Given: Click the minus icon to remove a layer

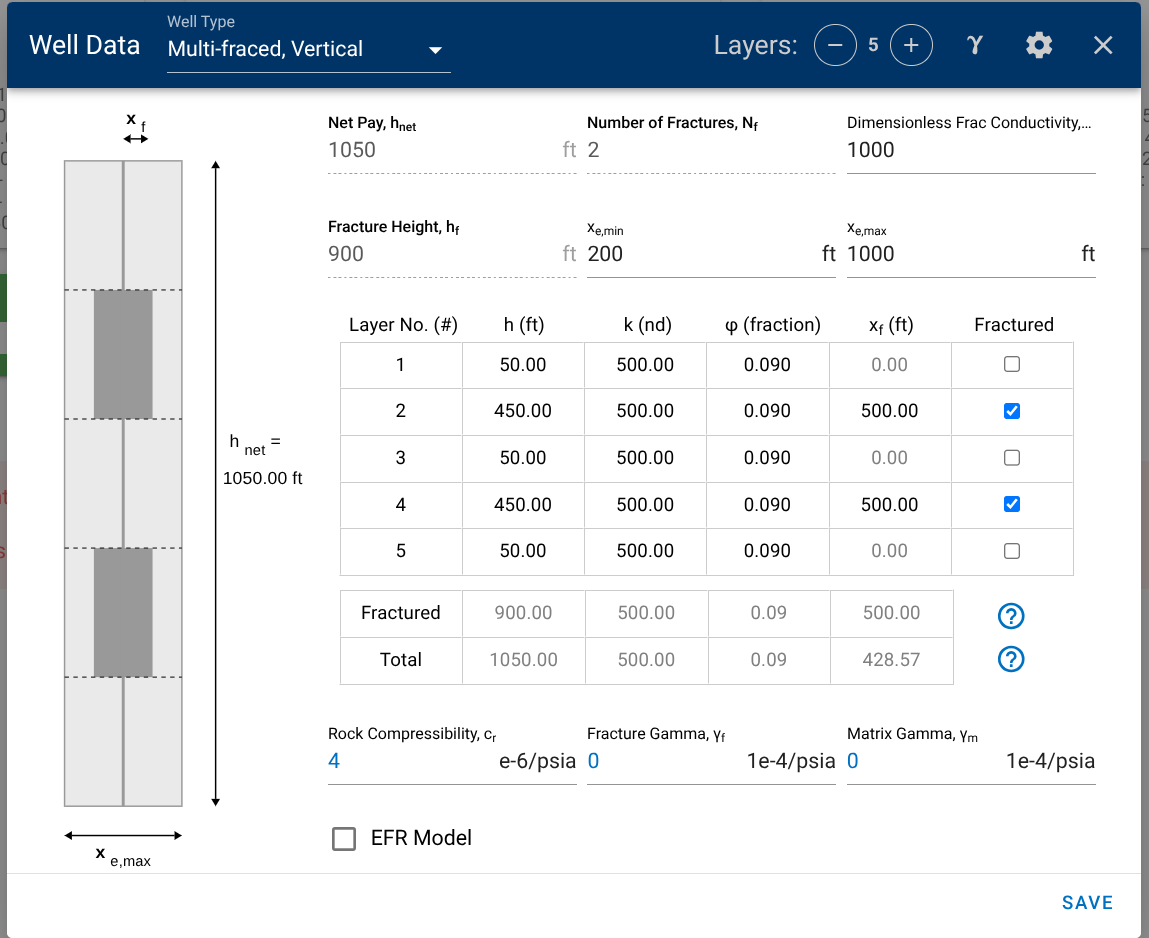Looking at the screenshot, I should pos(835,45).
